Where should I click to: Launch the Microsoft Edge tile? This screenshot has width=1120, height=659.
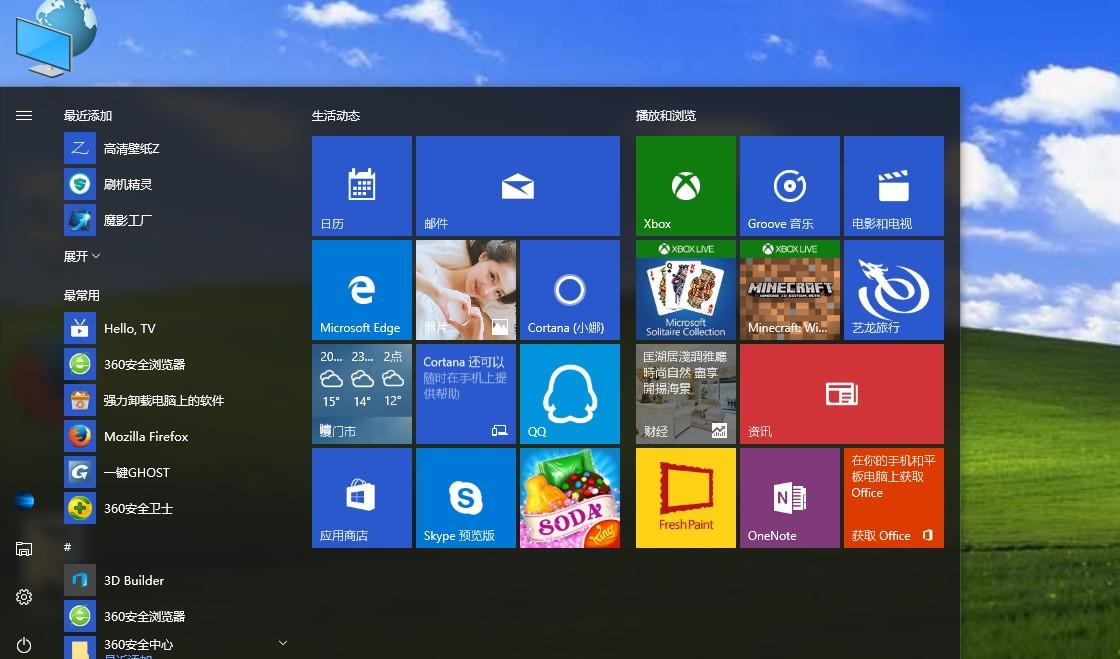(362, 290)
